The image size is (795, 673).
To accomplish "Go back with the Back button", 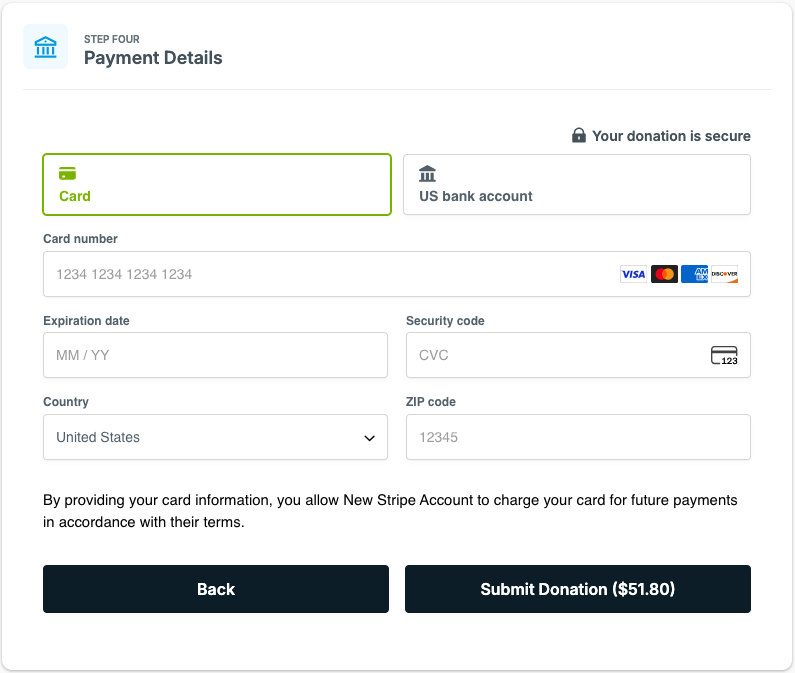I will coord(216,589).
